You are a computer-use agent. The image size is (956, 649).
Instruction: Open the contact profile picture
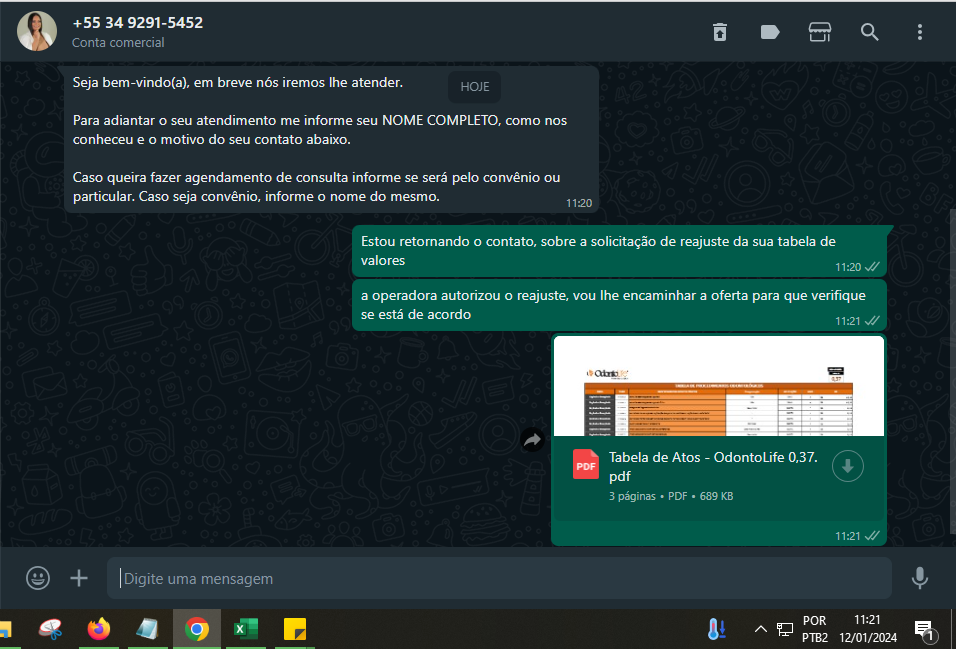[x=37, y=31]
